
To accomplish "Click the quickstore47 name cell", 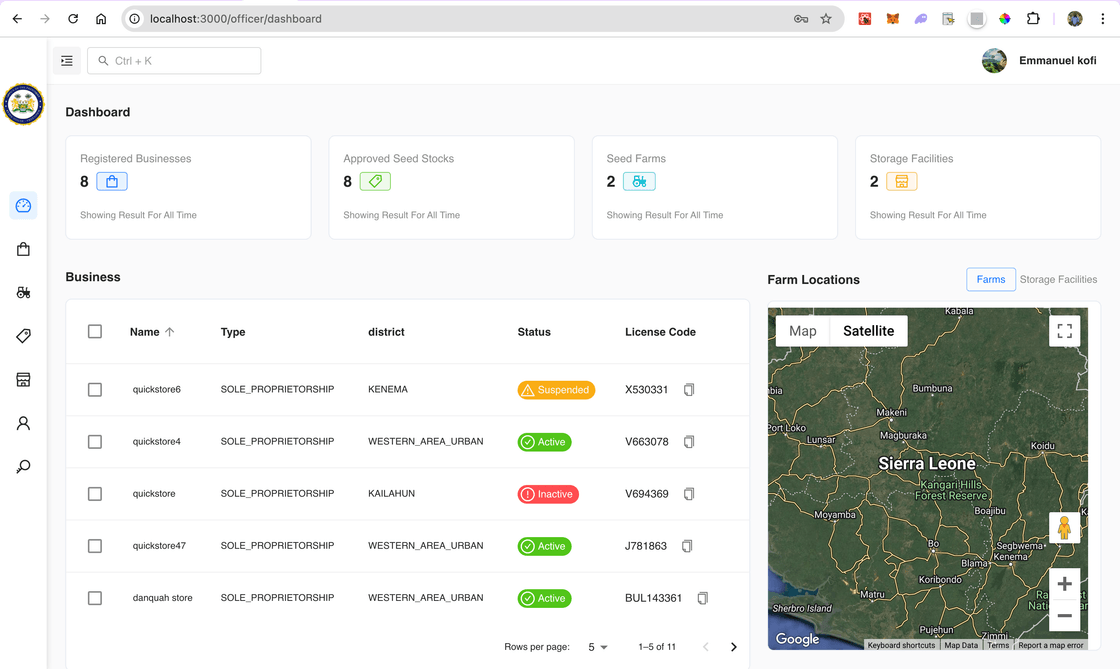I will pos(159,545).
